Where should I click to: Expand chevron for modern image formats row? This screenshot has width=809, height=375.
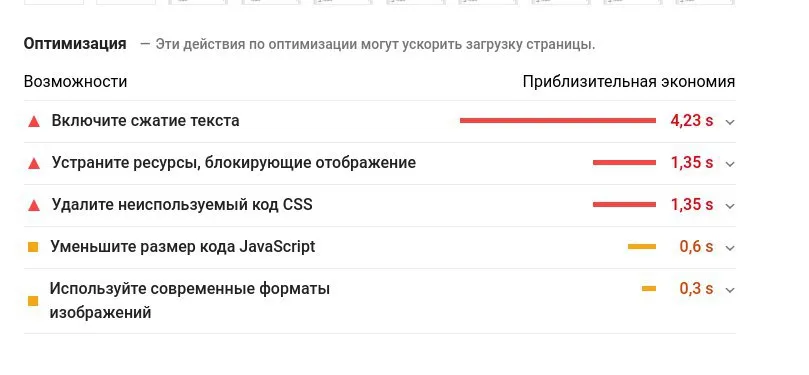(730, 290)
